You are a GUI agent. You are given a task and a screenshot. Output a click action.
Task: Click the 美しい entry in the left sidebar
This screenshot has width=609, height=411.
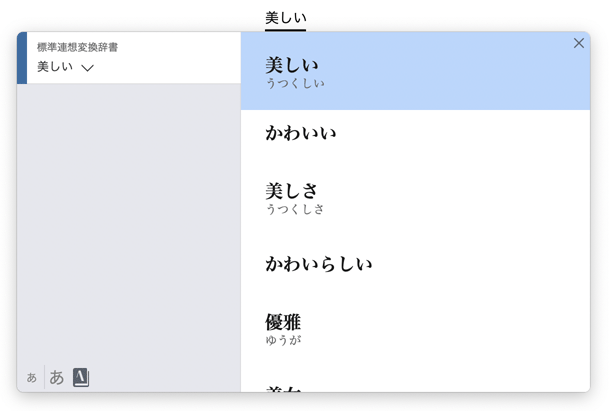(55, 67)
